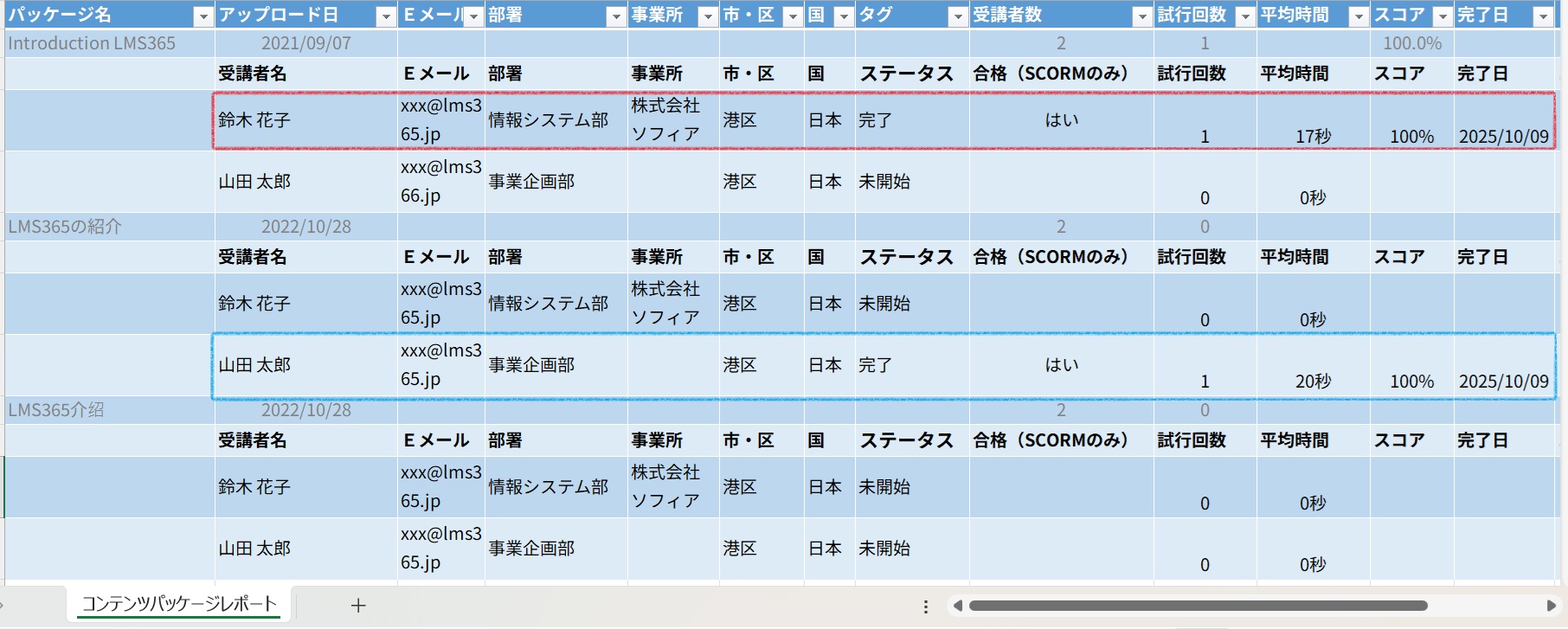Open the パッケージ名 column filter dropdown

coord(203,16)
